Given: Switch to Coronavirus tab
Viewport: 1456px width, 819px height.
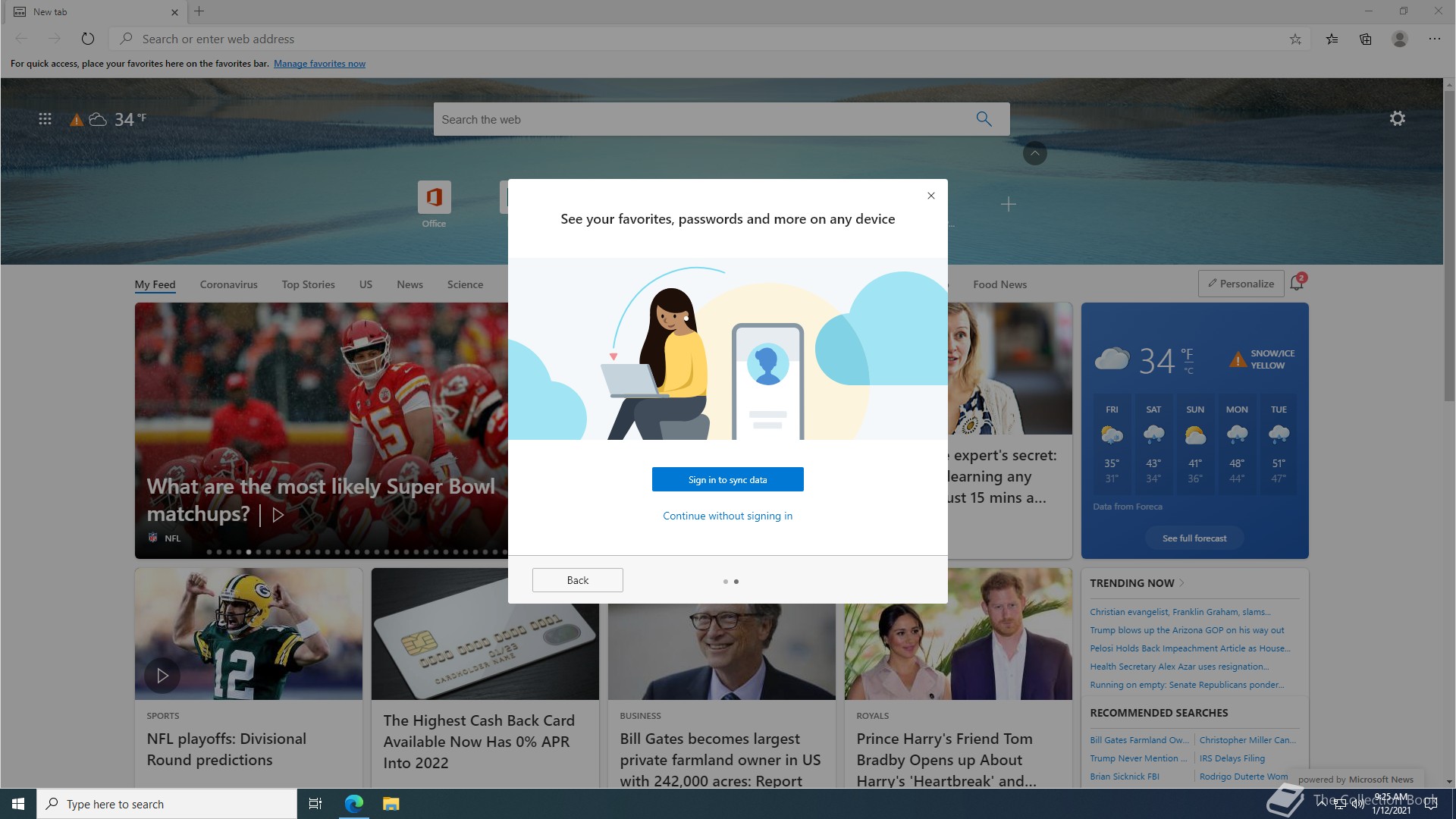Looking at the screenshot, I should pyautogui.click(x=229, y=284).
